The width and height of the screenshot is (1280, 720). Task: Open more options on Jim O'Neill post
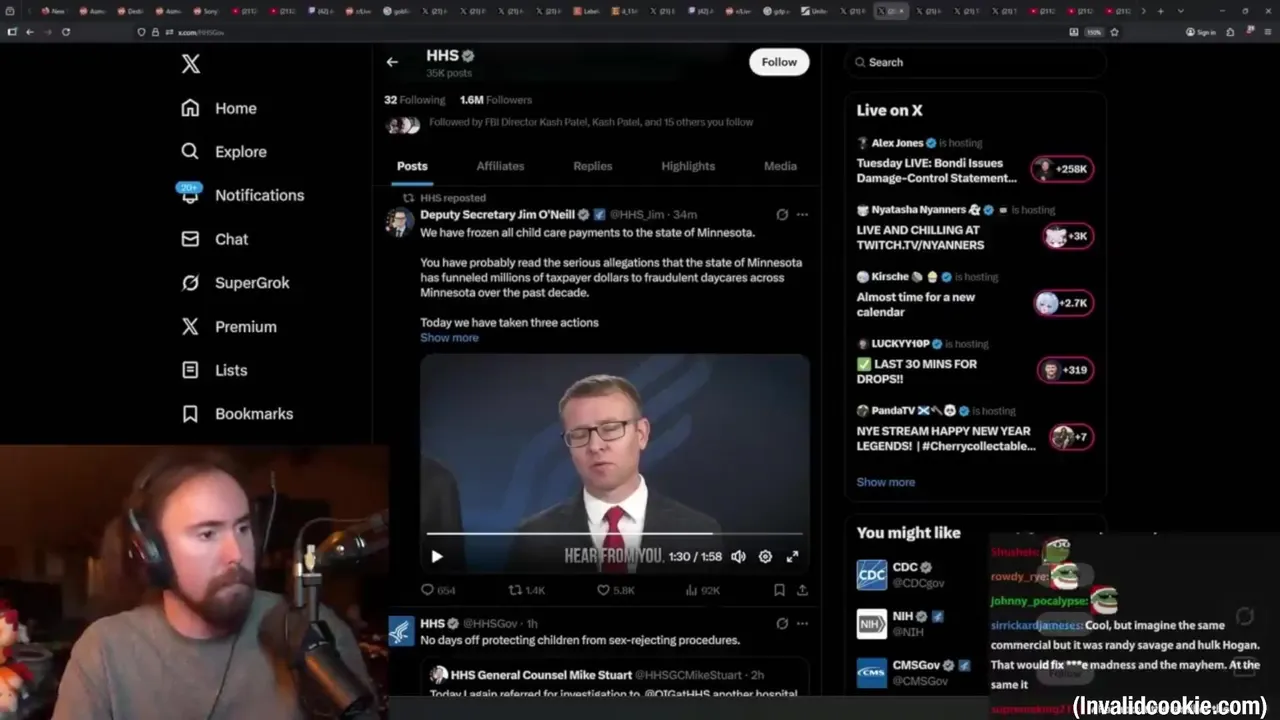[x=802, y=215]
